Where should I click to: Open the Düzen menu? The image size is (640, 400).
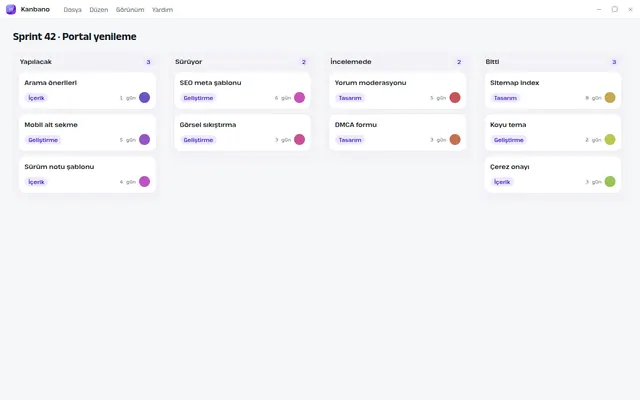coord(99,9)
